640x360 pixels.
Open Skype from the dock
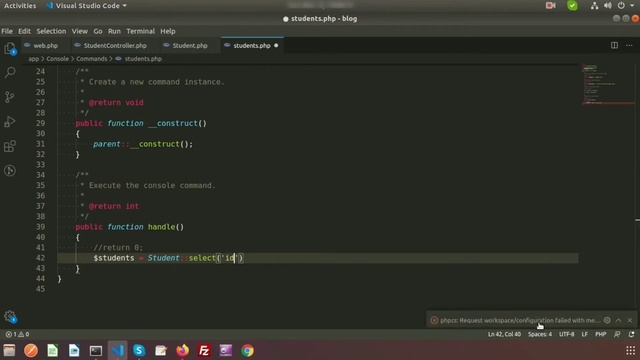[139, 350]
